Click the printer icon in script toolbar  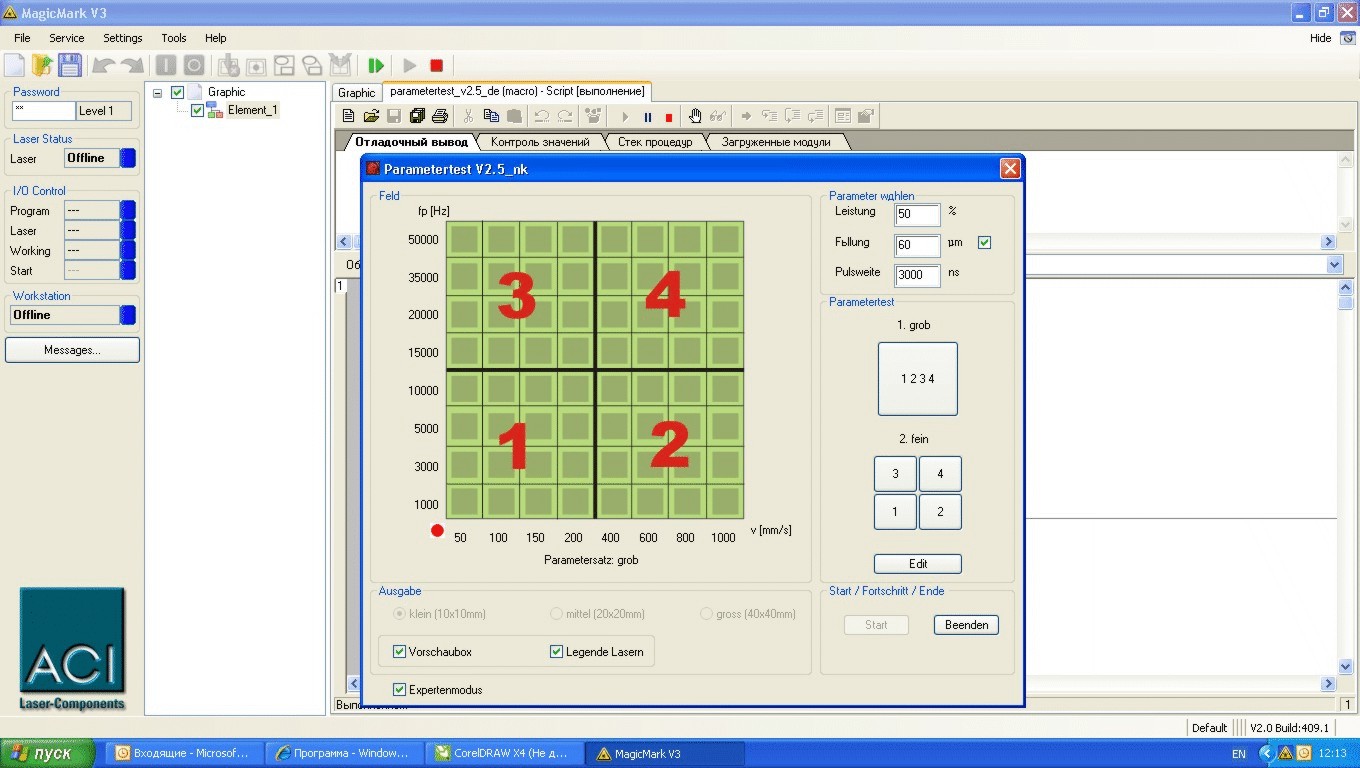tap(439, 116)
